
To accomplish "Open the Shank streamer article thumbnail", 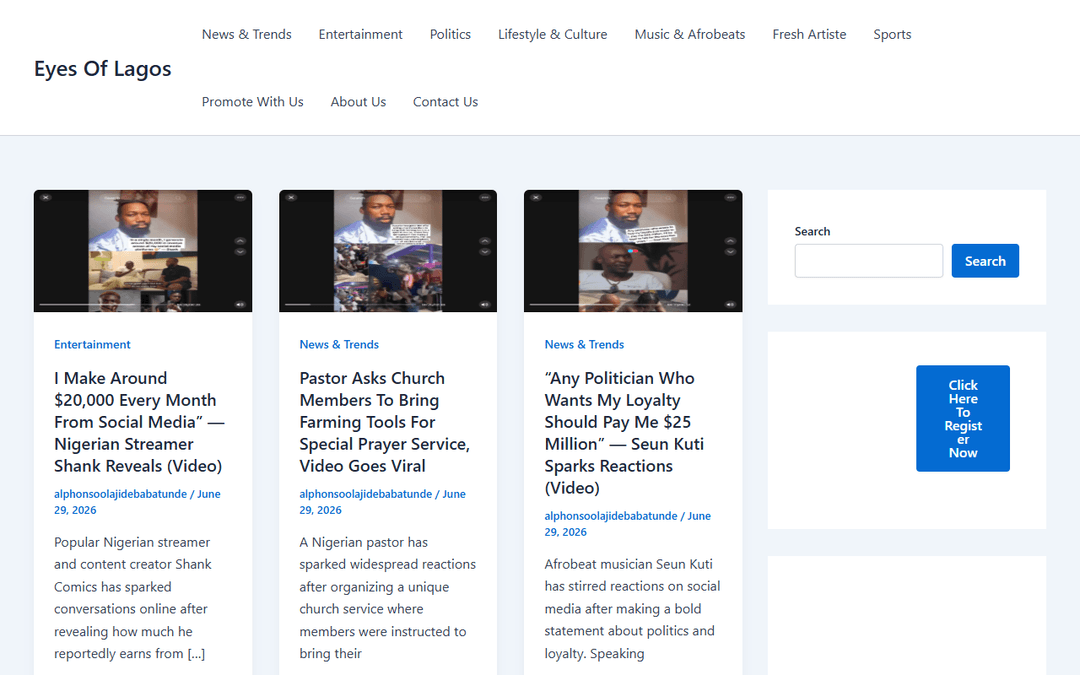I will [143, 251].
